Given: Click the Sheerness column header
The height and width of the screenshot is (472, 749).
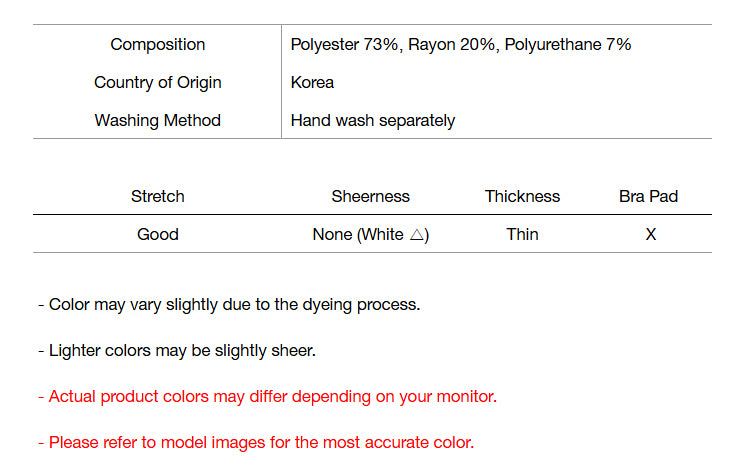Looking at the screenshot, I should tap(370, 196).
